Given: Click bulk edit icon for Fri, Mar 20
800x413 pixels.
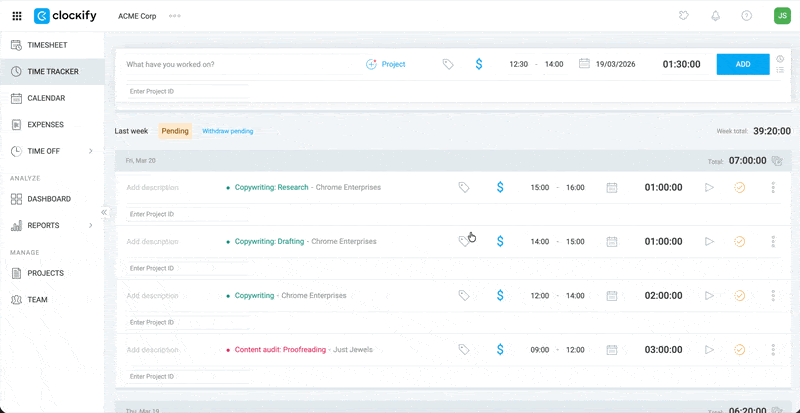Looking at the screenshot, I should coord(776,160).
